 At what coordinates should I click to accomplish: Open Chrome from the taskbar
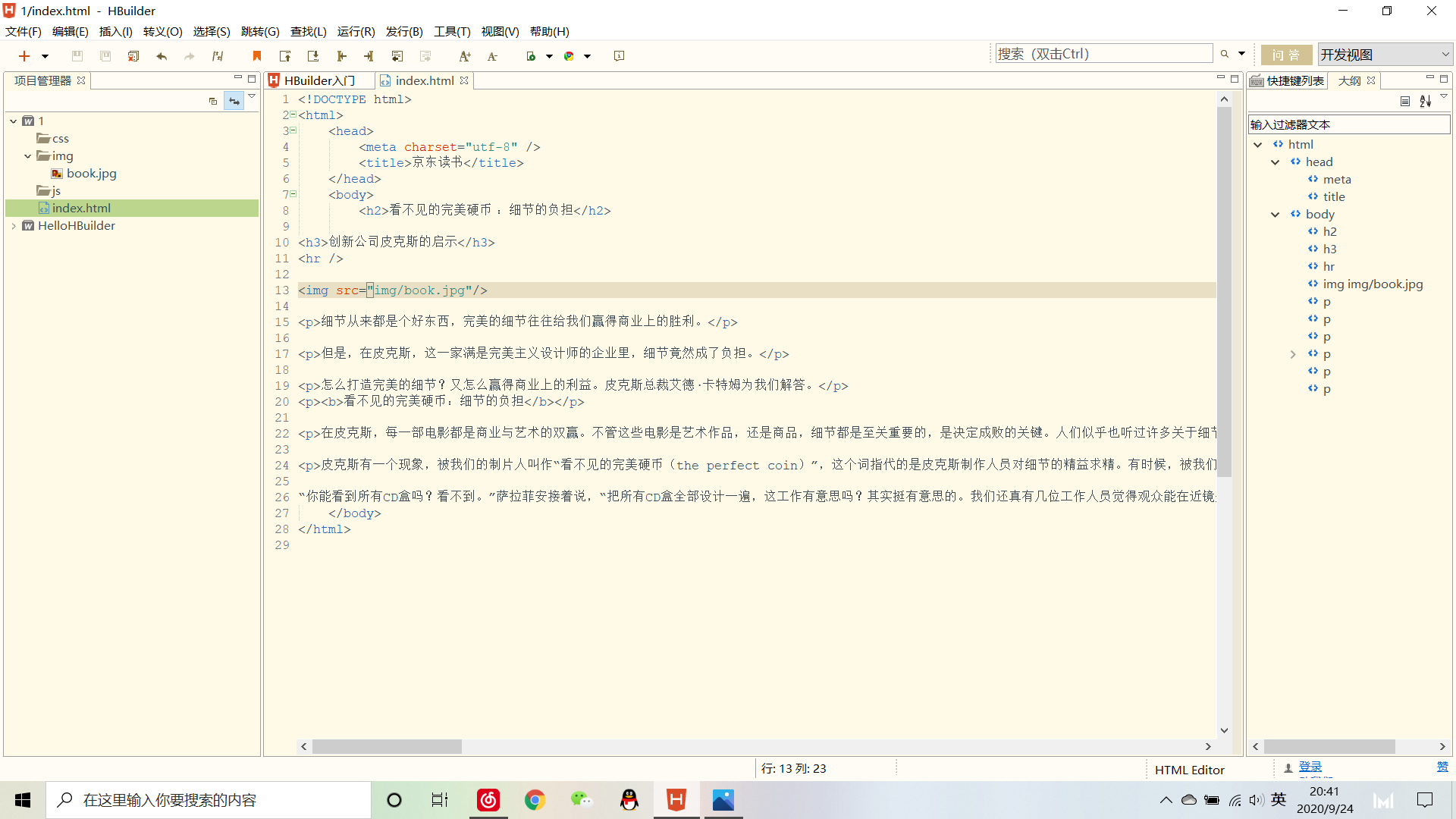[535, 800]
